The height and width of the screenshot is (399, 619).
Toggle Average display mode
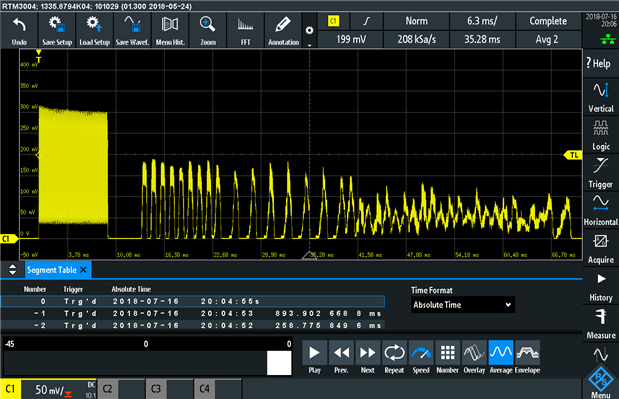pos(501,357)
